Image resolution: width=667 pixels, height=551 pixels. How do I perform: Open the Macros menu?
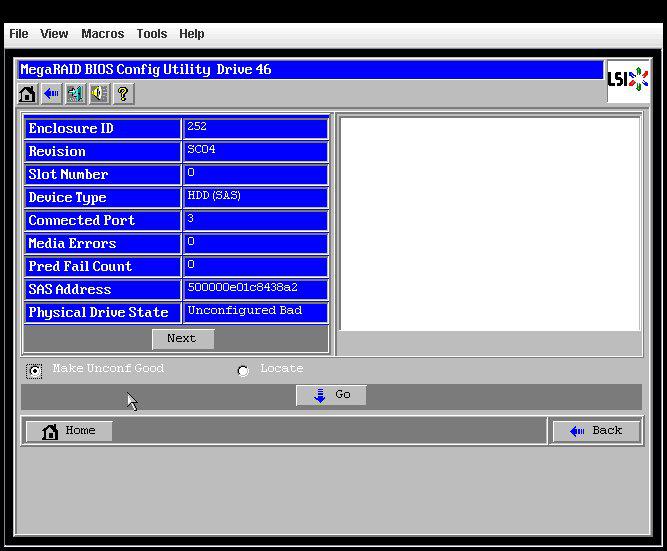point(102,34)
